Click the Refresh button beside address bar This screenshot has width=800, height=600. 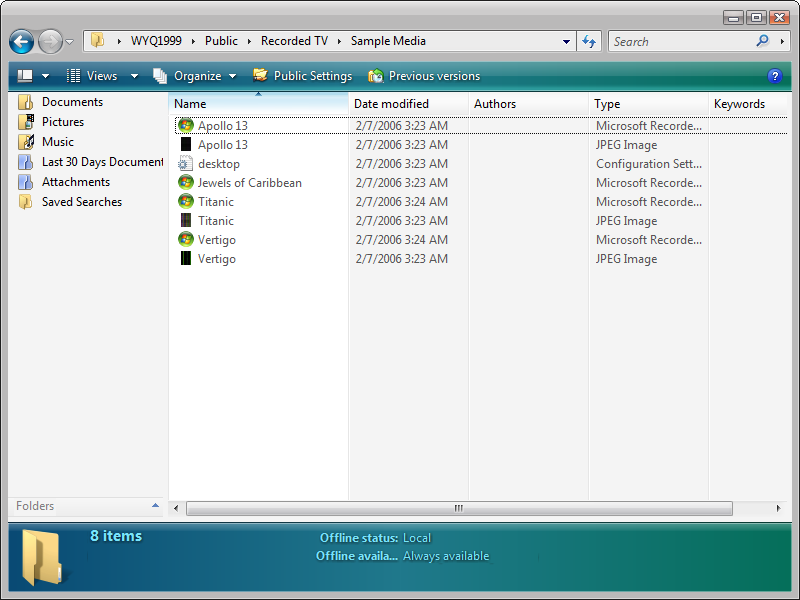click(x=589, y=42)
